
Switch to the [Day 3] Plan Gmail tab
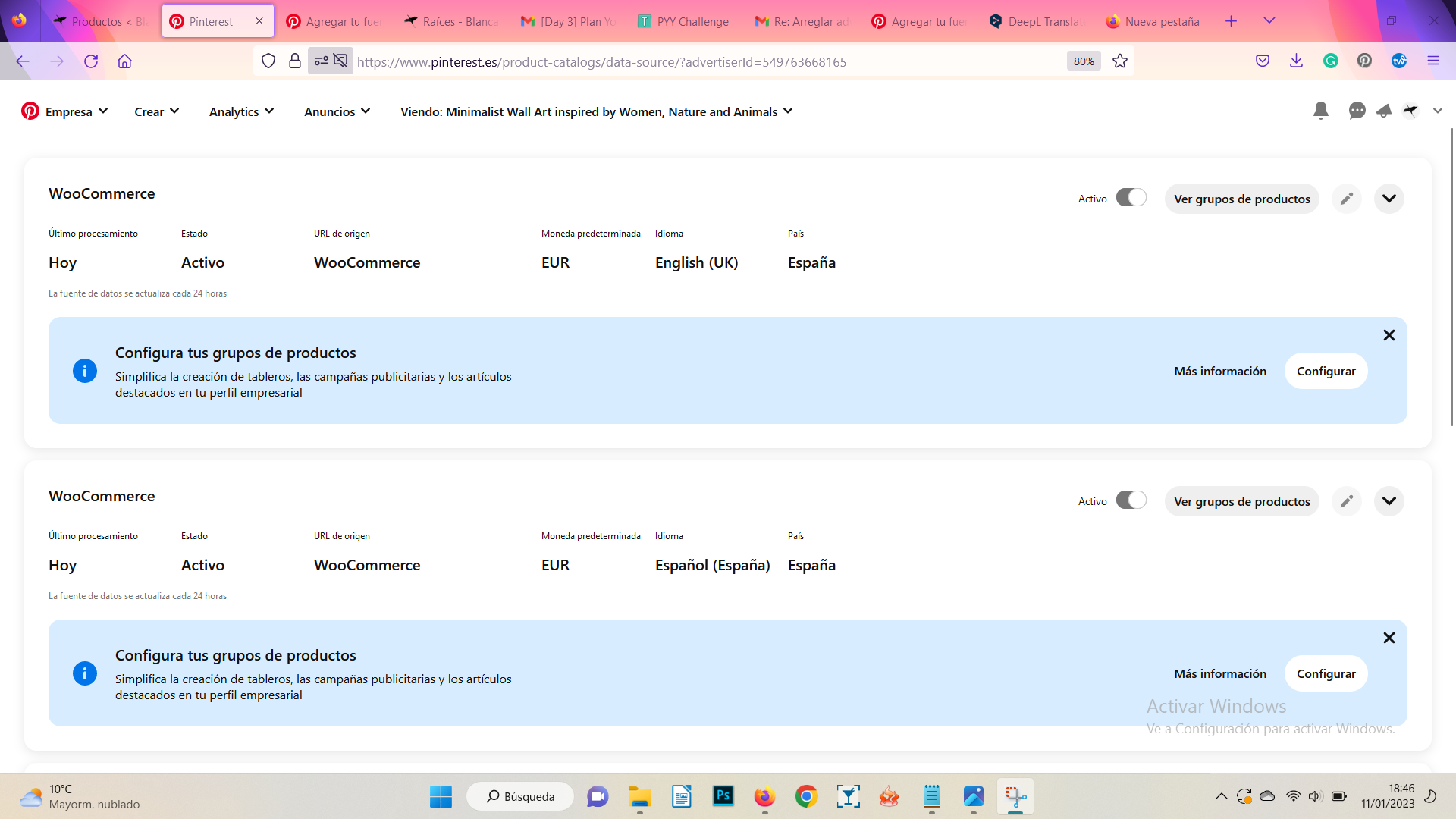pos(570,21)
